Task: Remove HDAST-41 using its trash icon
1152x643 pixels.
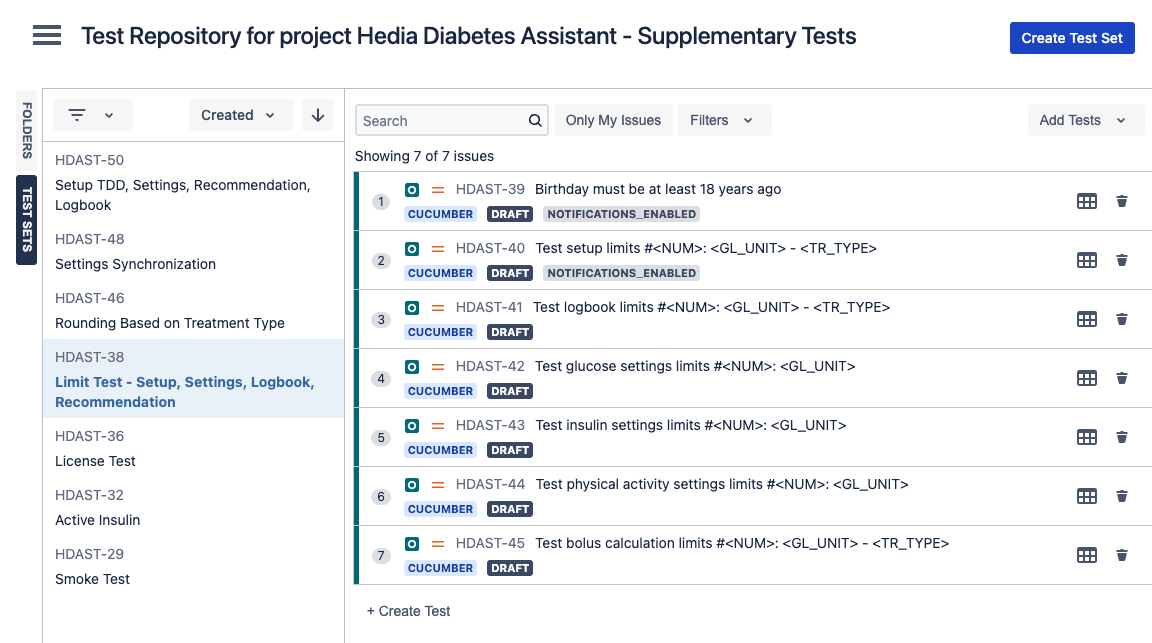Action: (1122, 319)
